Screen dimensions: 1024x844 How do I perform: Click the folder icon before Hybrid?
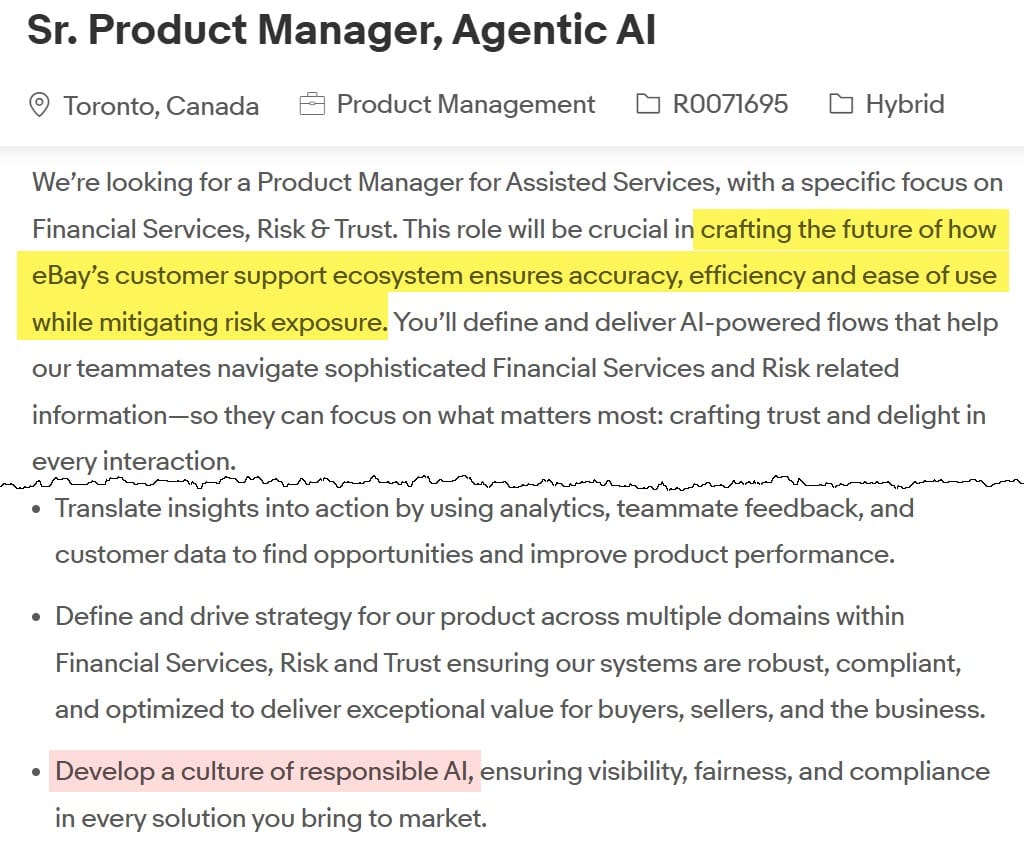(x=841, y=104)
